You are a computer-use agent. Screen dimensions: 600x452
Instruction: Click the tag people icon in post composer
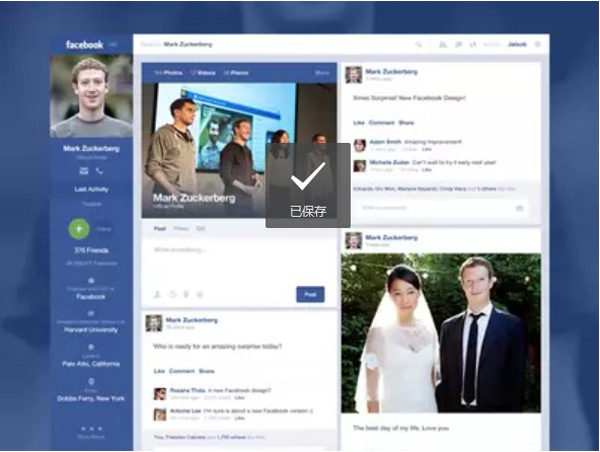click(x=158, y=294)
